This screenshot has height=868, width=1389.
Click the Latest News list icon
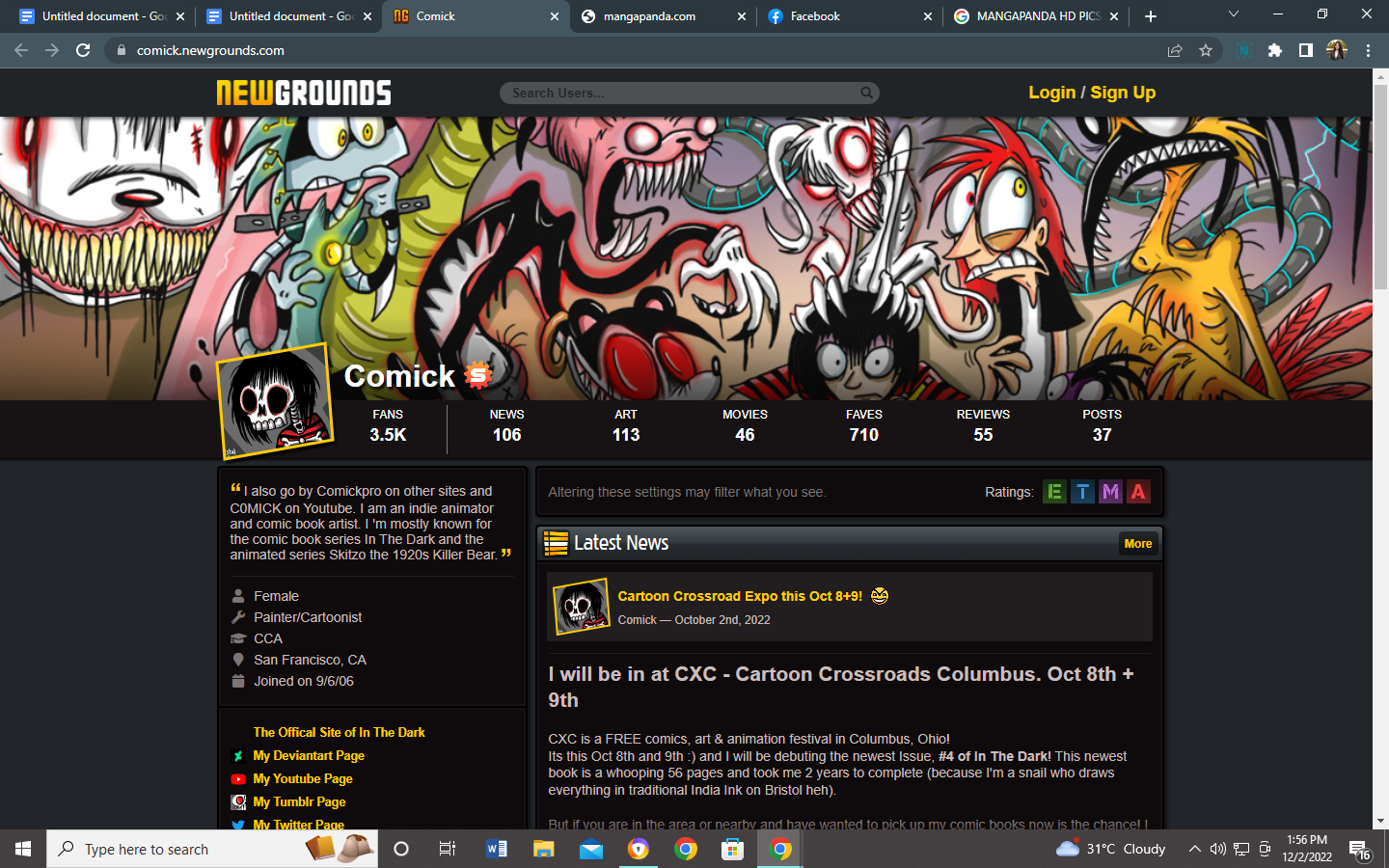click(x=556, y=543)
